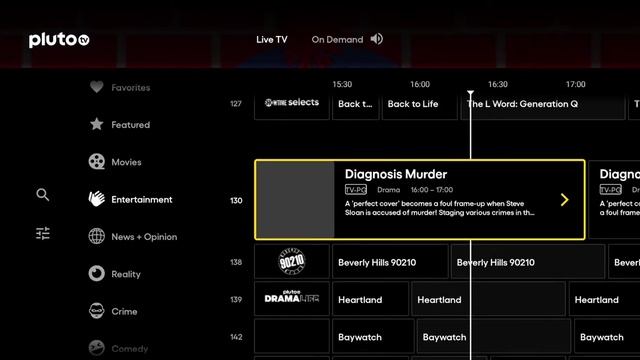Click the Reality eye icon

click(97, 273)
